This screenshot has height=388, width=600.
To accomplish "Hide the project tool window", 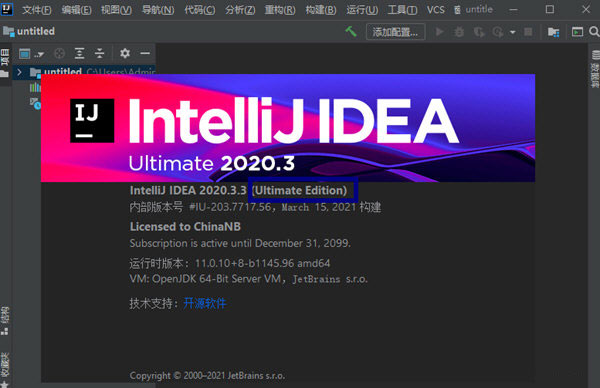I will coord(145,53).
